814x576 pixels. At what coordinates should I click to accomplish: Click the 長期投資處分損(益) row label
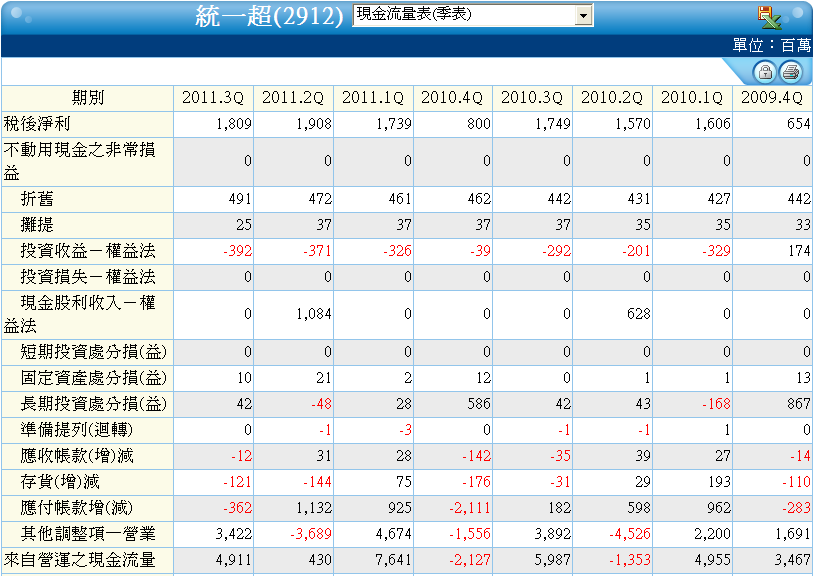pyautogui.click(x=94, y=404)
